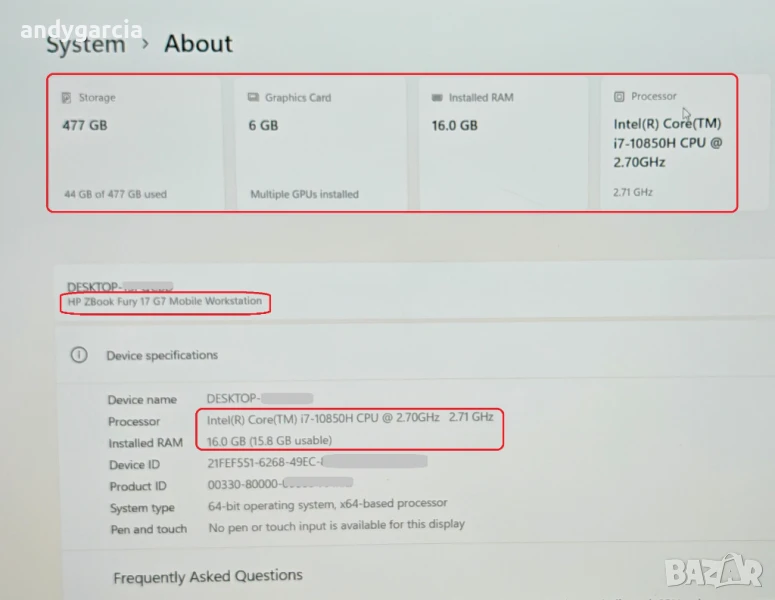Viewport: 775px width, 600px height.
Task: Click the 64-bit operating system type text
Action: (327, 504)
